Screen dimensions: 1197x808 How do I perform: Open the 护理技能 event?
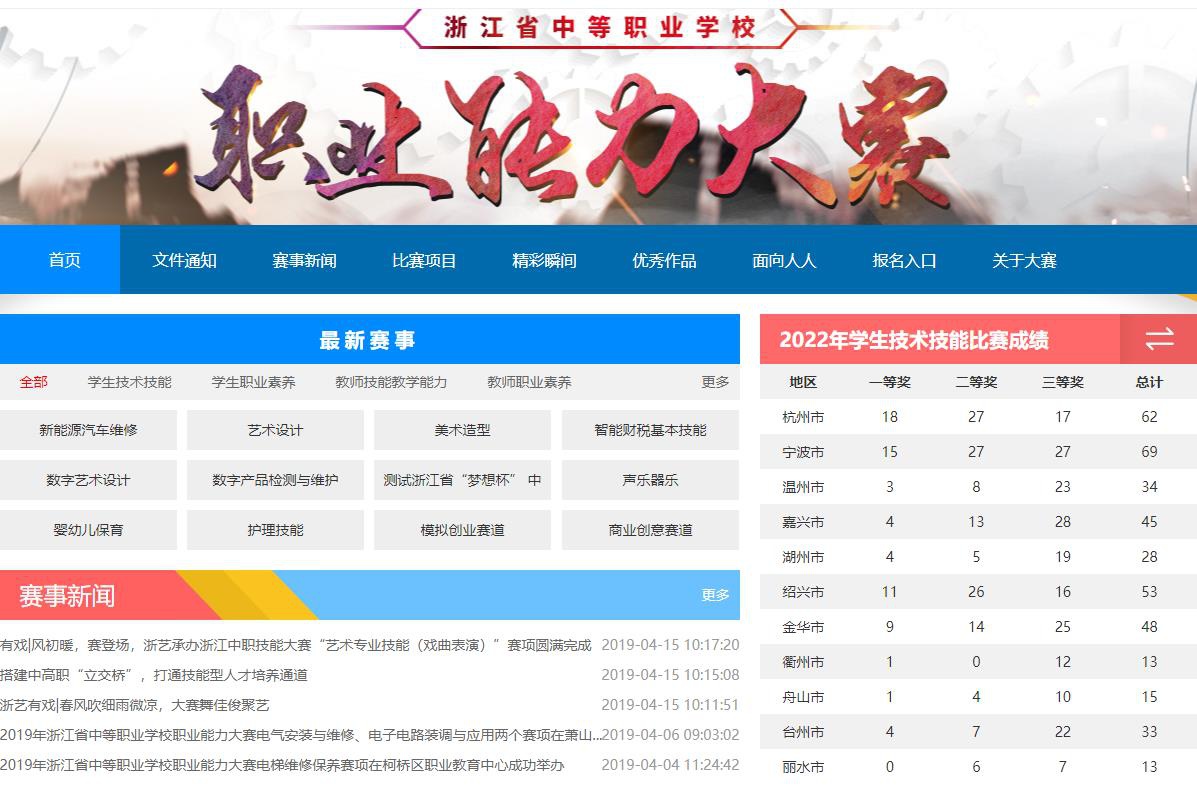(276, 530)
